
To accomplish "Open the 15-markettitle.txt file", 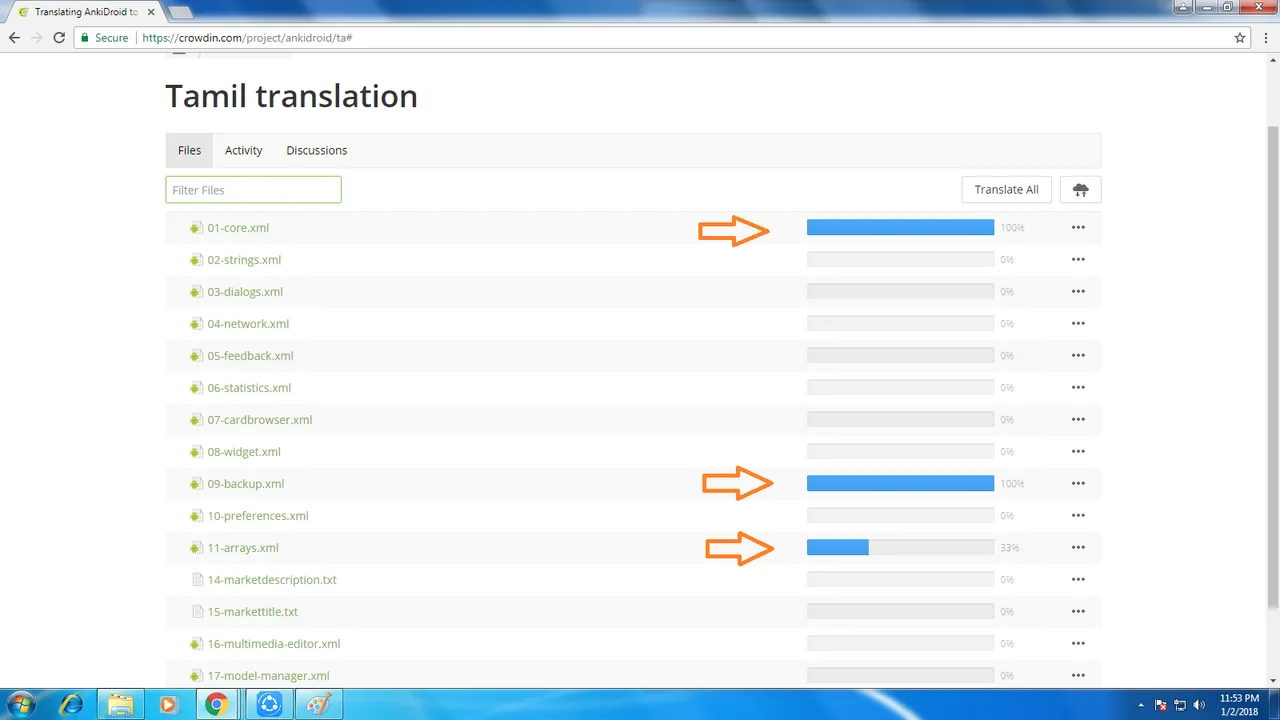I will coord(253,612).
